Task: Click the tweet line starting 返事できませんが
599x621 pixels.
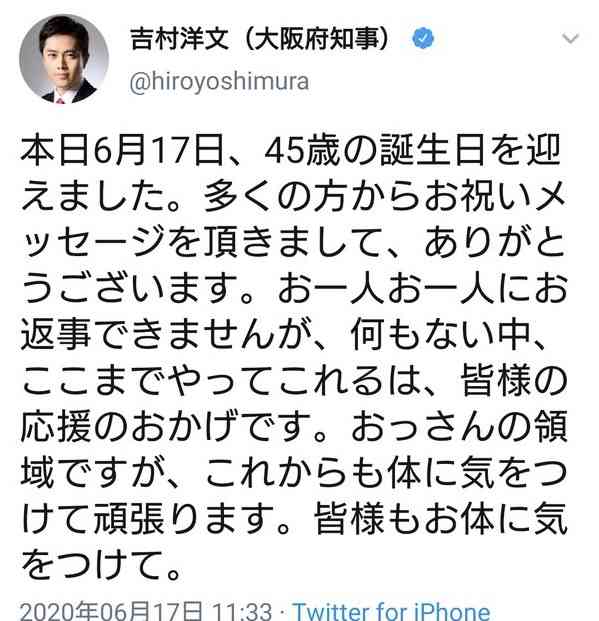Action: pyautogui.click(x=284, y=334)
